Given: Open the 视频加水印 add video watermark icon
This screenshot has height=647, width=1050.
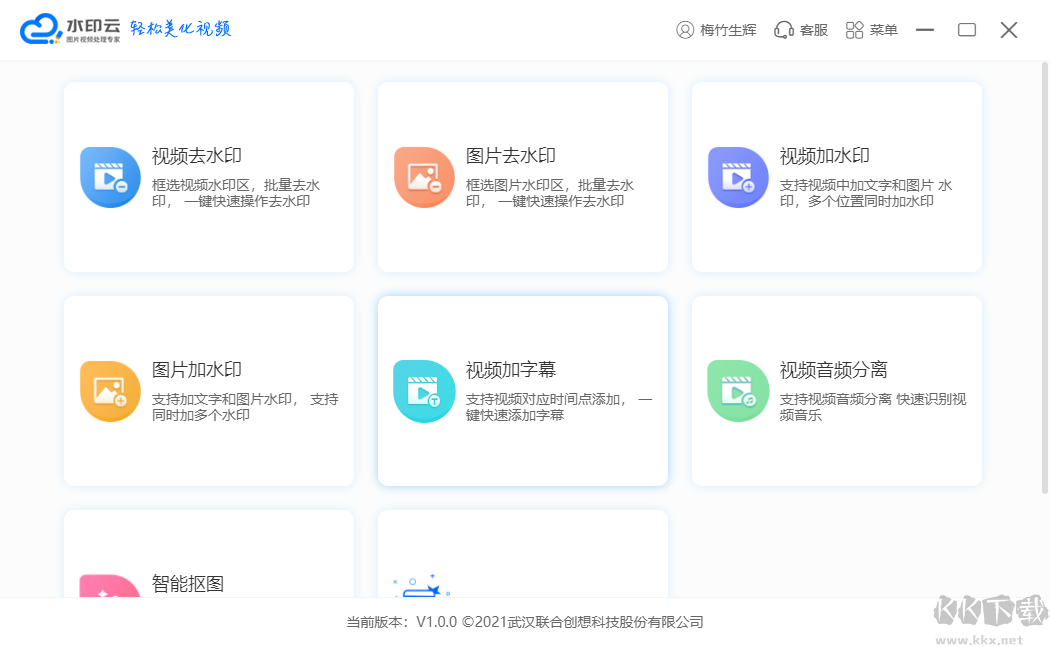Looking at the screenshot, I should coord(738,177).
